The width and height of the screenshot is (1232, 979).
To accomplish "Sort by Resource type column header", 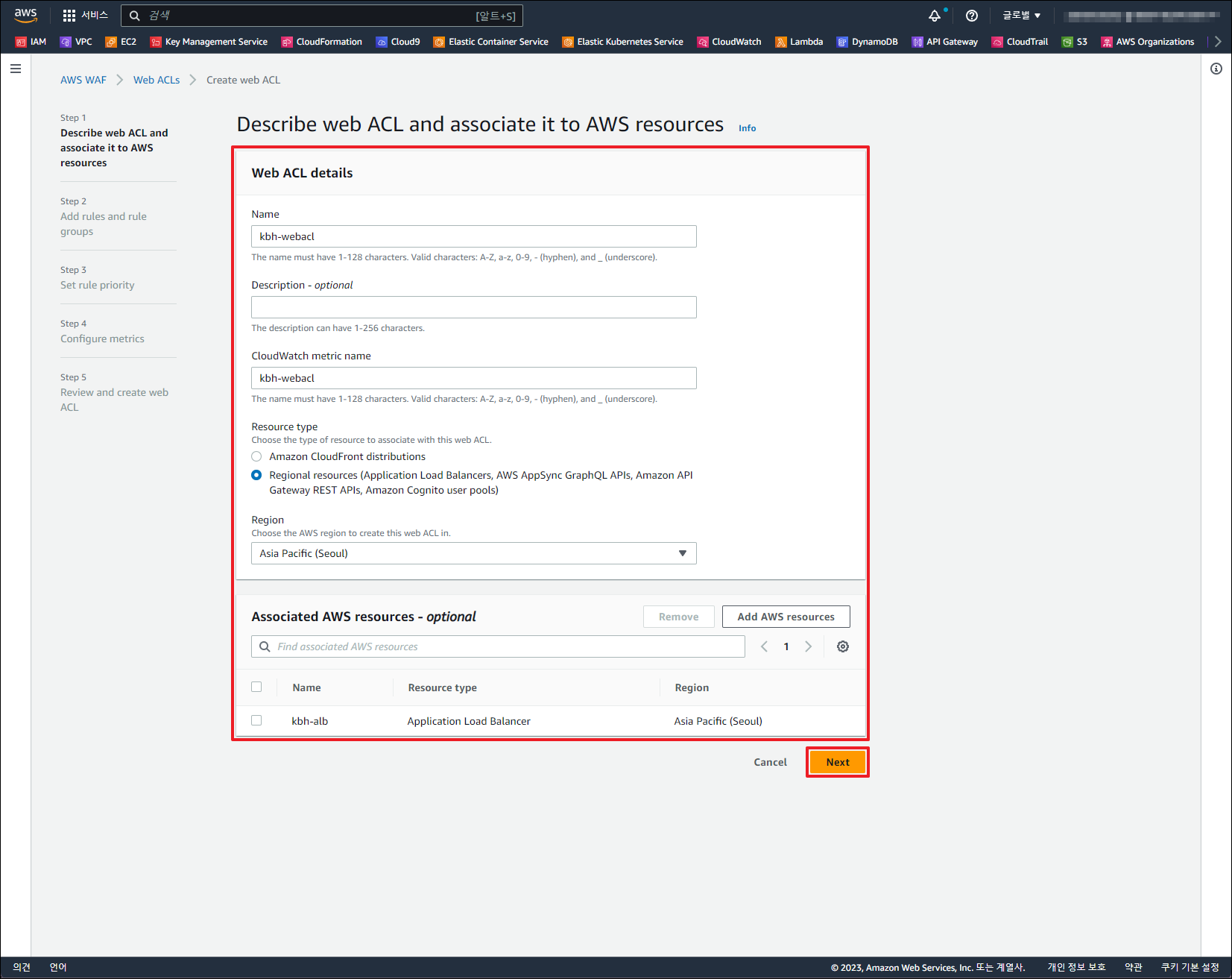I will [442, 687].
